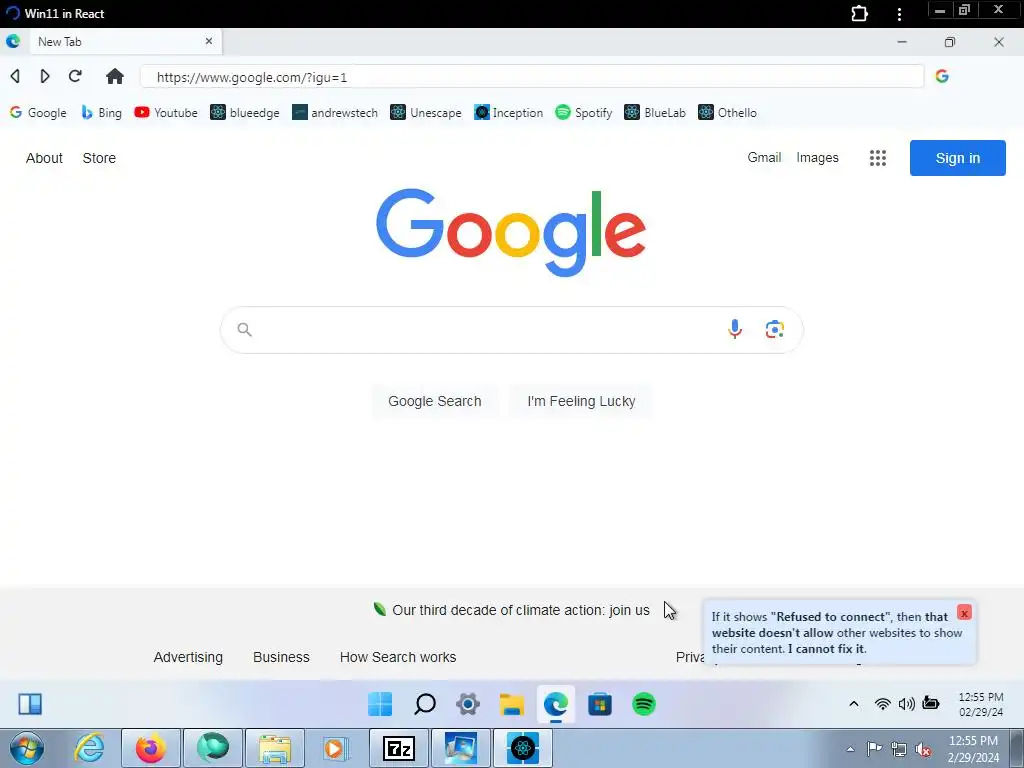Open the Win11 taskbar search magnifier
Image resolution: width=1024 pixels, height=768 pixels.
pyautogui.click(x=424, y=704)
